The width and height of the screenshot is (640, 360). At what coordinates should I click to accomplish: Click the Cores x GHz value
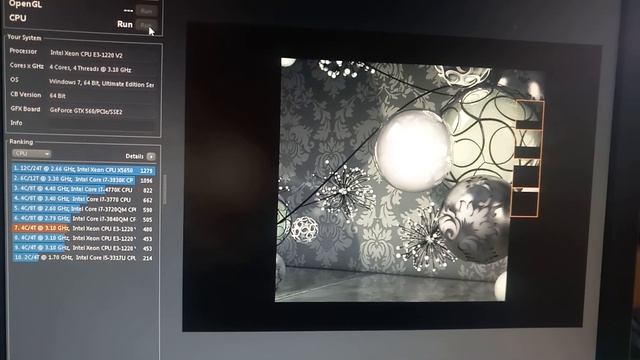(x=90, y=69)
